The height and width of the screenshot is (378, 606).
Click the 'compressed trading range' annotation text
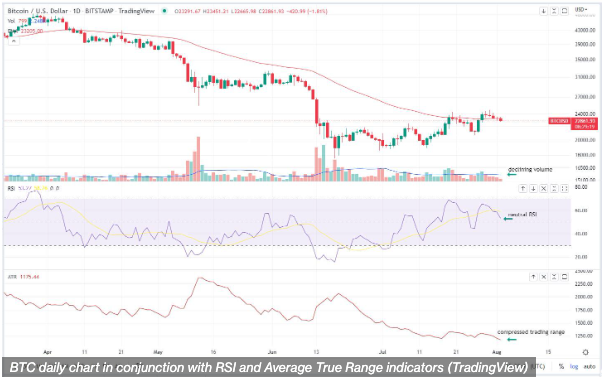[x=531, y=332]
